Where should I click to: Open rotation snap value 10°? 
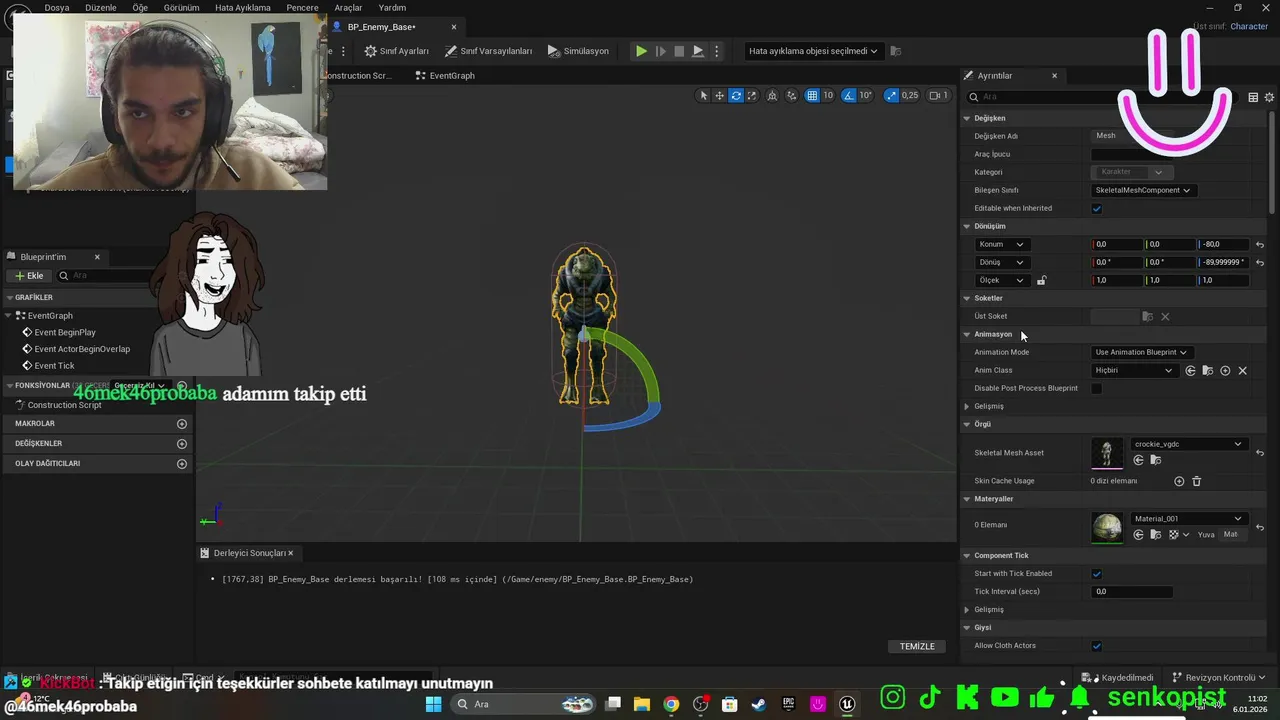pyautogui.click(x=866, y=96)
